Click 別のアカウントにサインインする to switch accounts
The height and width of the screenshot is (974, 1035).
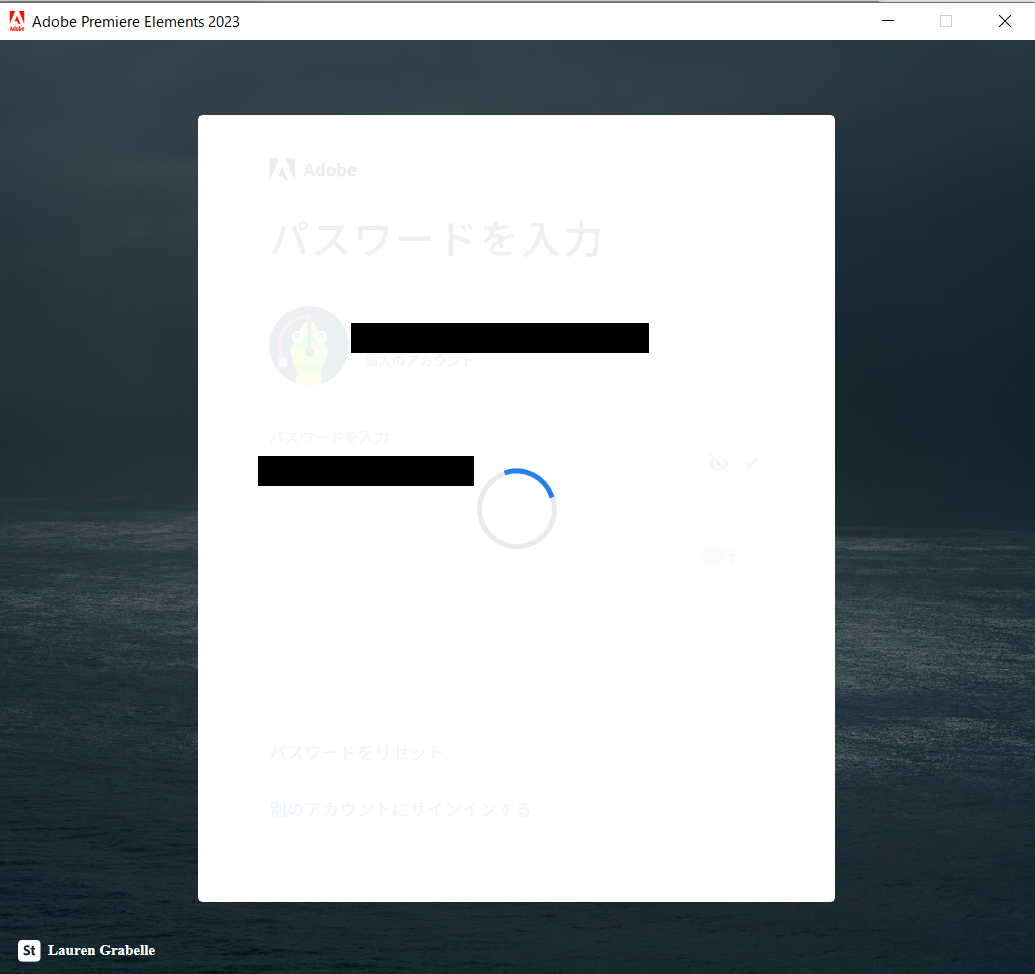pyautogui.click(x=400, y=809)
